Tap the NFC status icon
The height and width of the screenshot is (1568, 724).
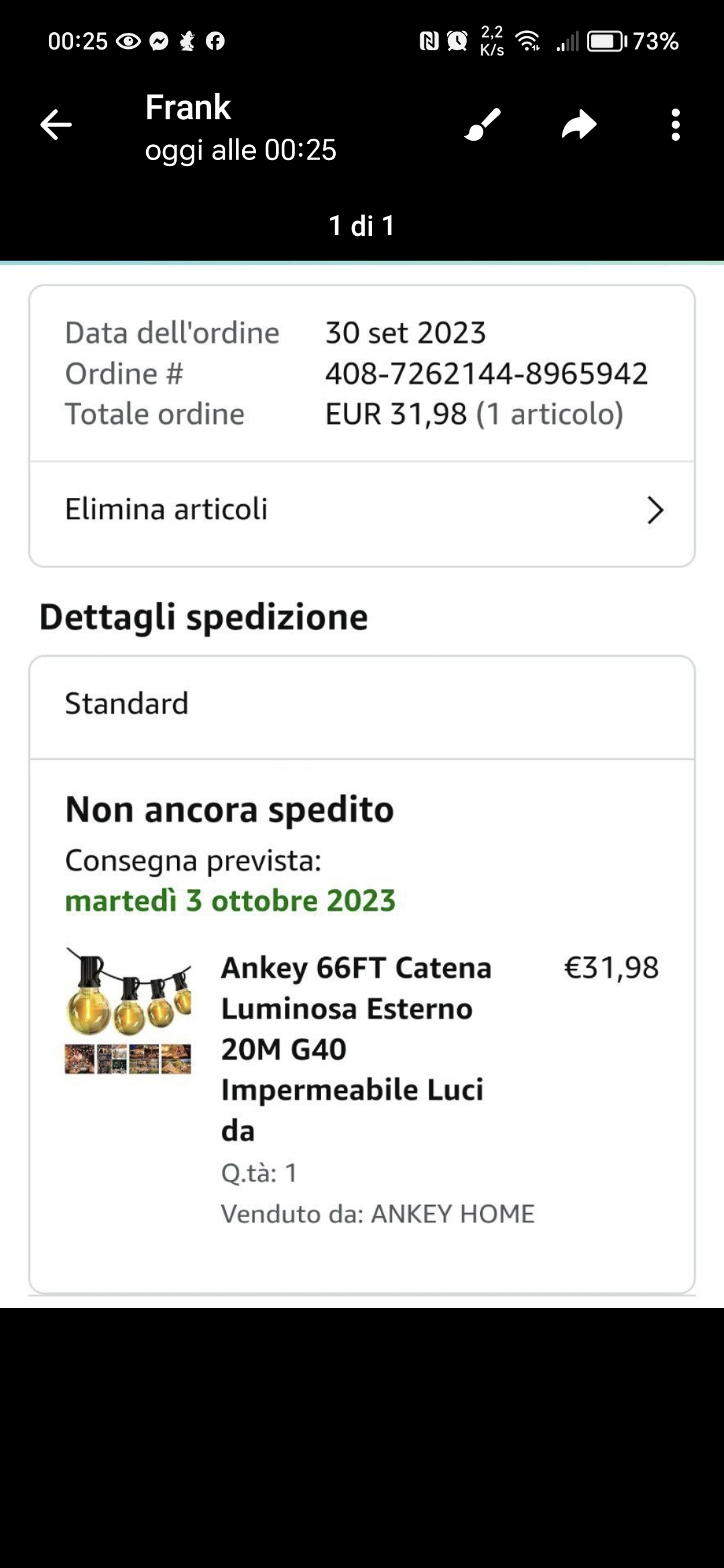tap(429, 42)
